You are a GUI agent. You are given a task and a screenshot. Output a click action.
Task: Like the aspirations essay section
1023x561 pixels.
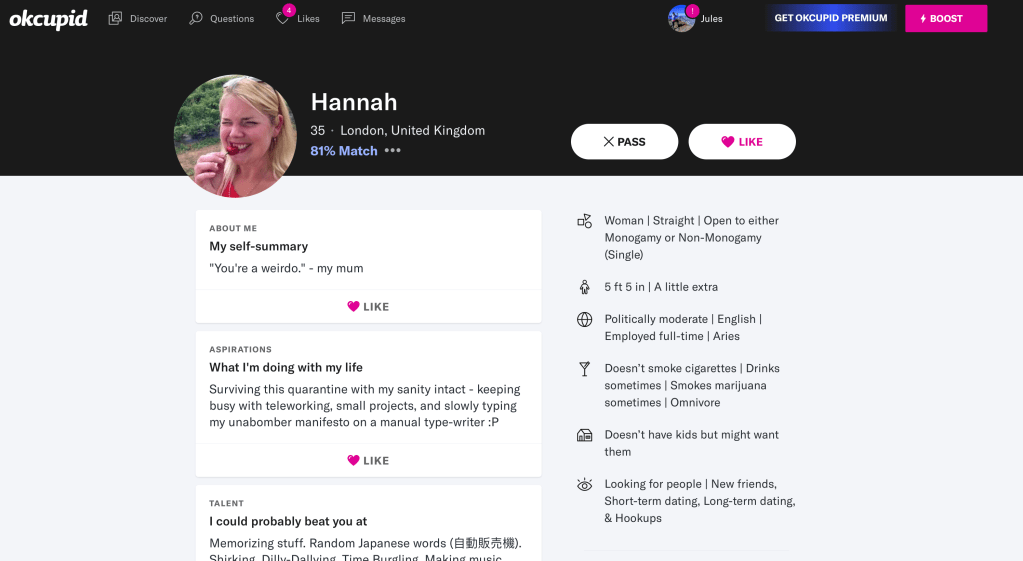(369, 461)
